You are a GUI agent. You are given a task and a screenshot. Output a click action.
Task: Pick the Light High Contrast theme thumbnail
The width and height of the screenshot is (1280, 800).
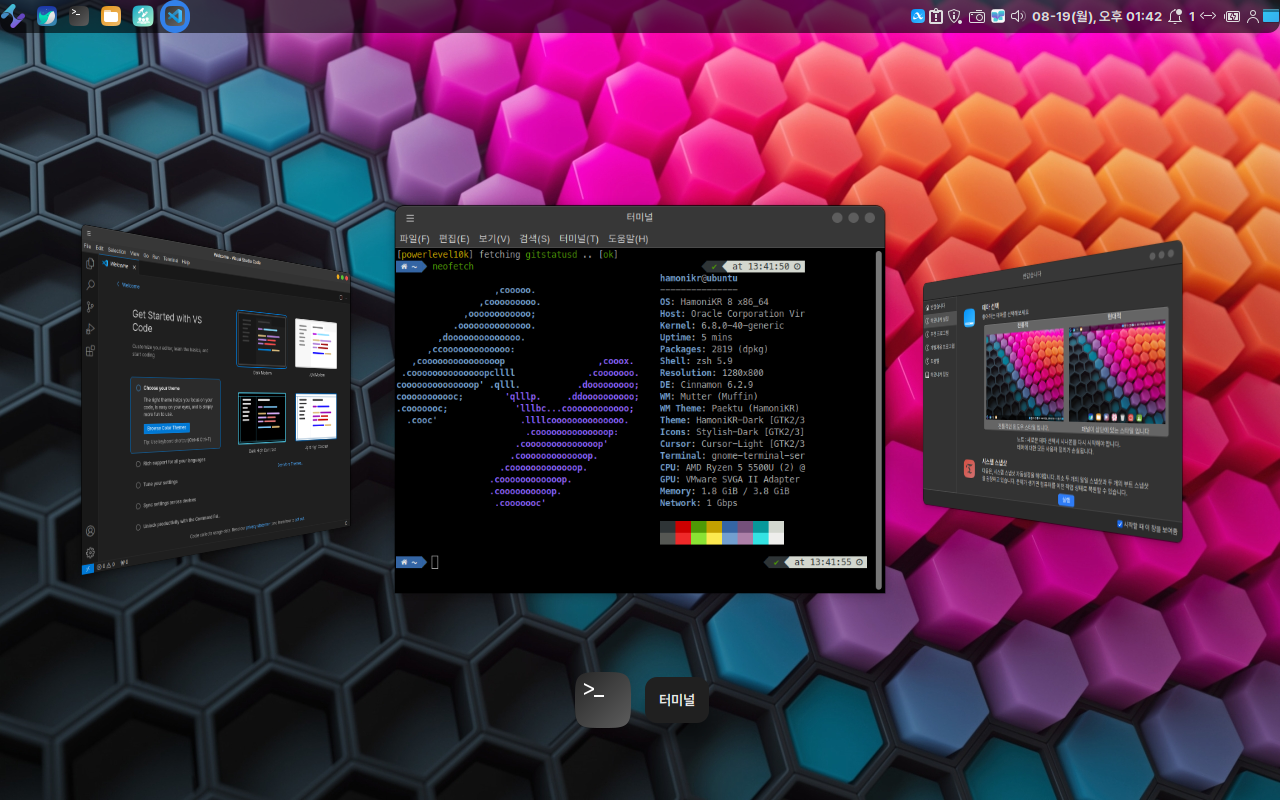click(316, 418)
